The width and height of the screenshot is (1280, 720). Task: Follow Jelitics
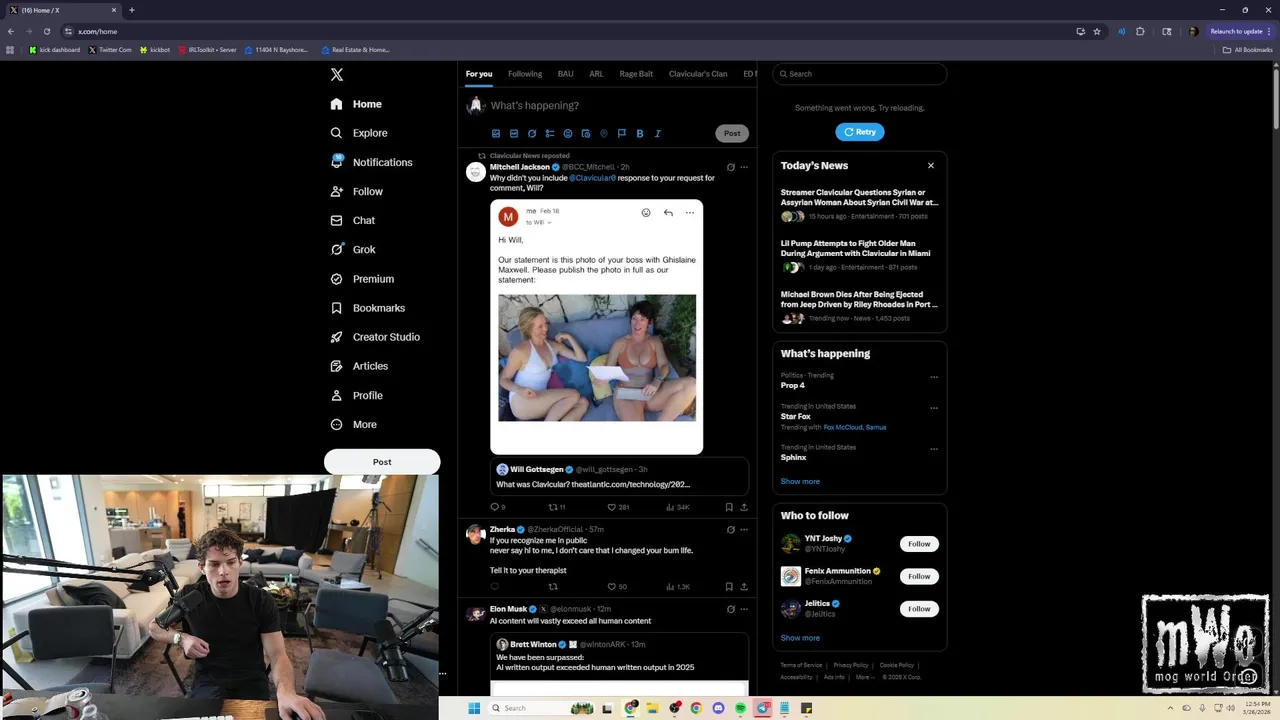(919, 609)
